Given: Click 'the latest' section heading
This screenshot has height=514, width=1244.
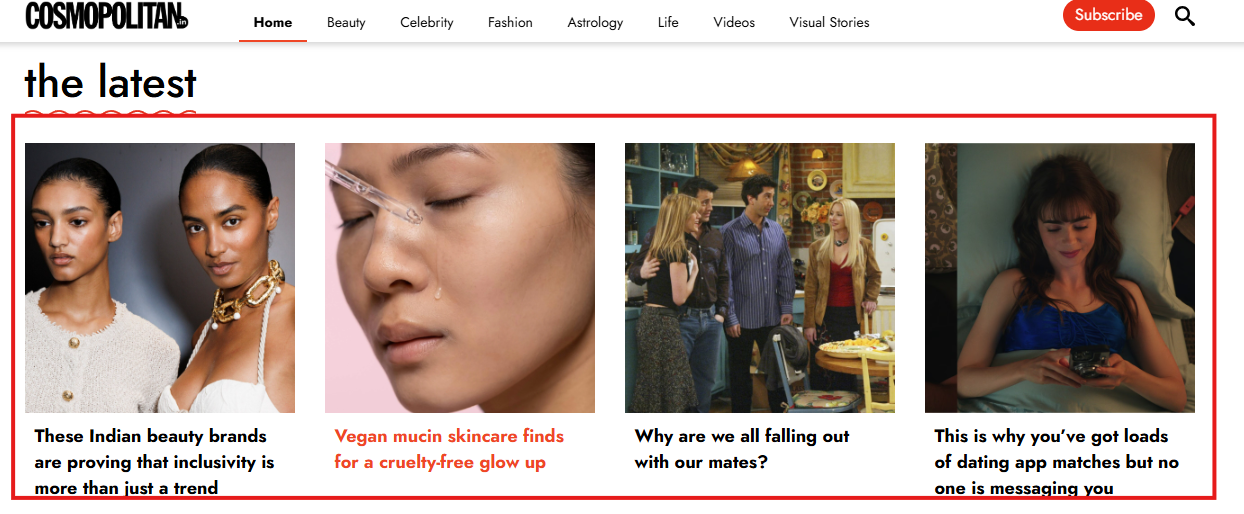Looking at the screenshot, I should click(111, 82).
